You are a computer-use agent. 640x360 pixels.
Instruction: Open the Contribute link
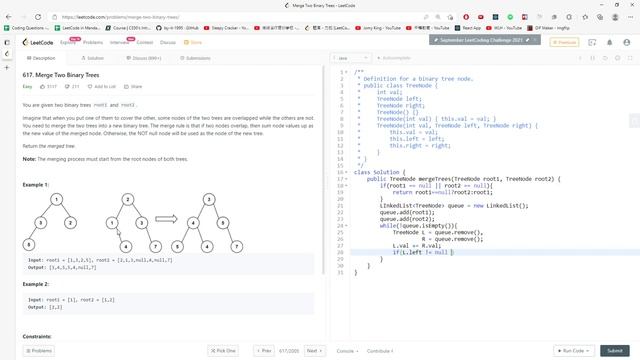pyautogui.click(x=380, y=351)
